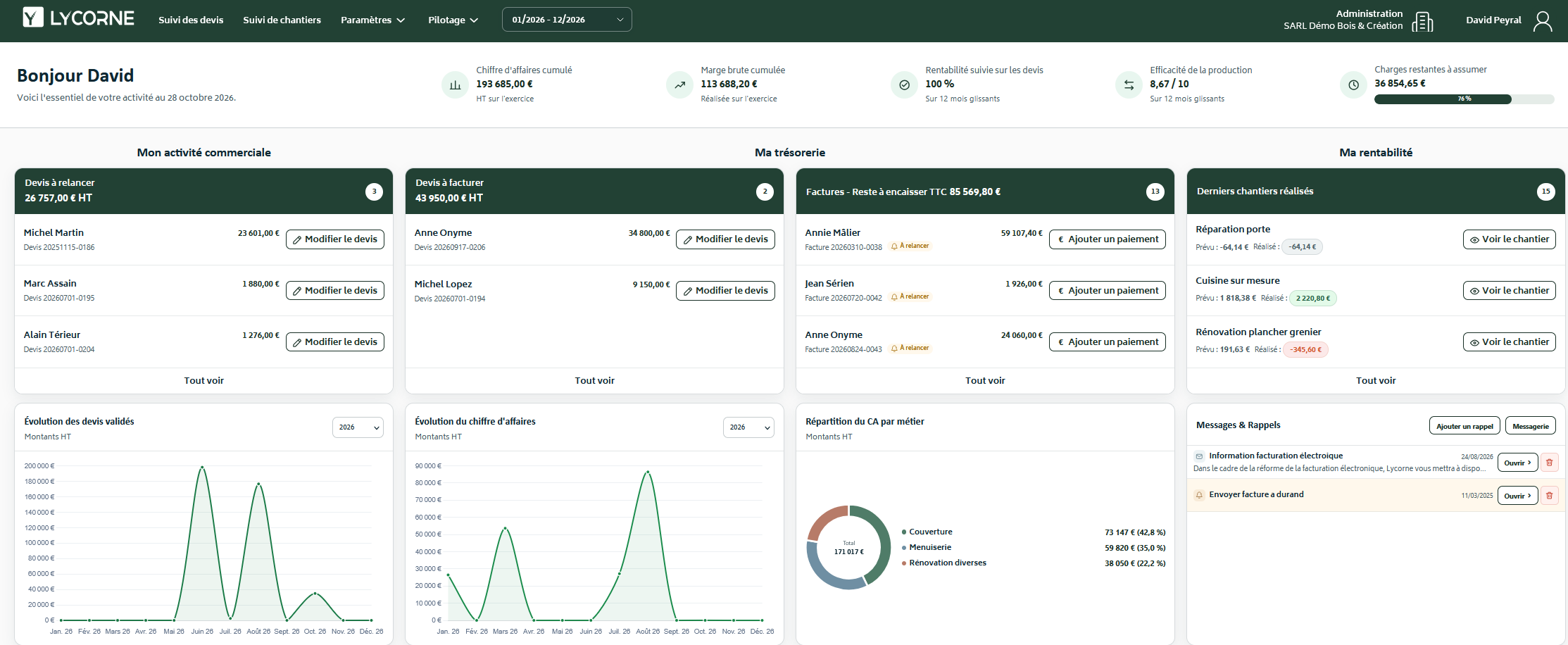Add a payment for Jean Sérien
The image size is (1568, 645).
[x=1108, y=291]
